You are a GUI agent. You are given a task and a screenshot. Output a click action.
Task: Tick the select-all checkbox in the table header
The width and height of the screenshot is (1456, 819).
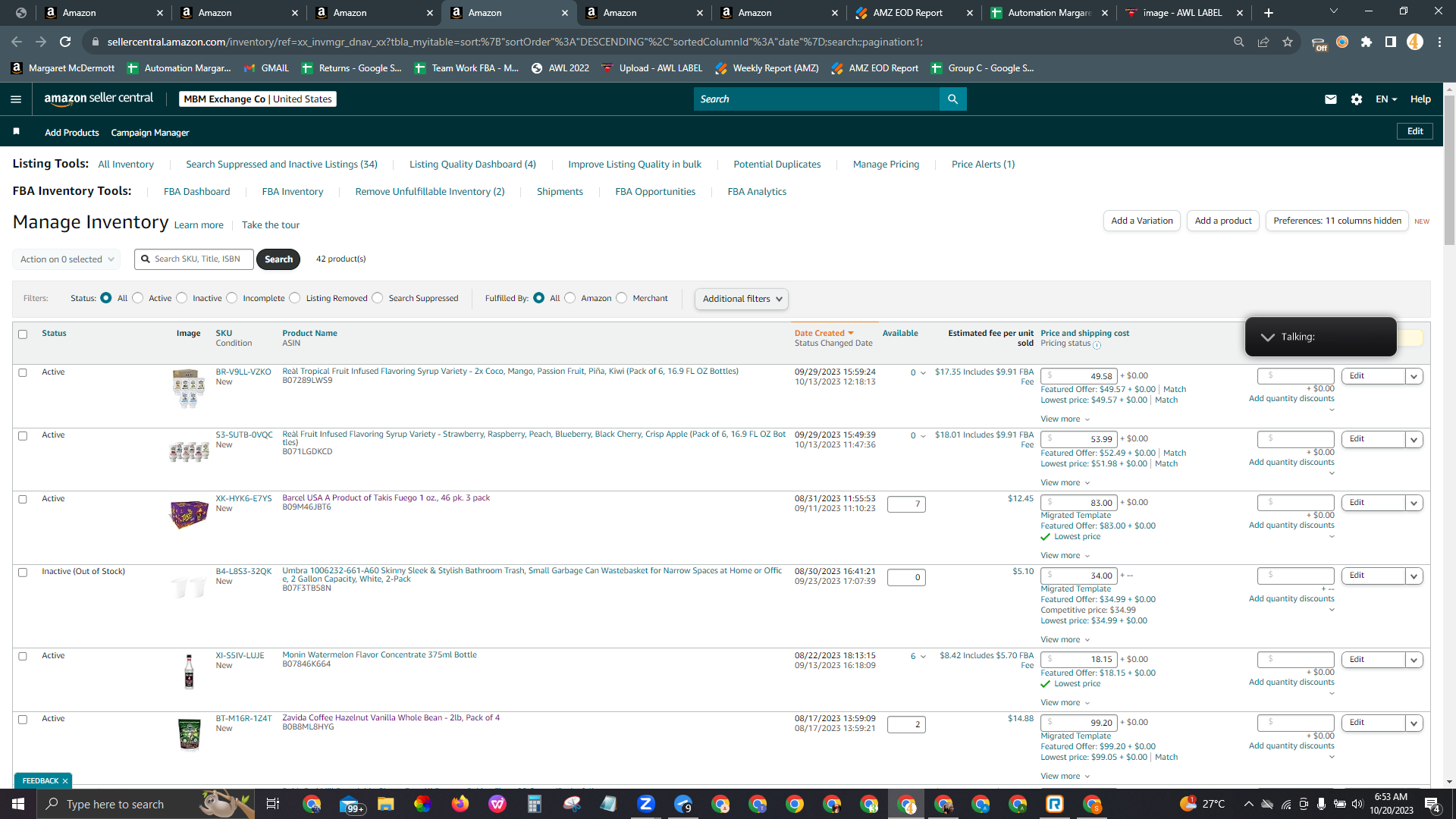coord(23,334)
